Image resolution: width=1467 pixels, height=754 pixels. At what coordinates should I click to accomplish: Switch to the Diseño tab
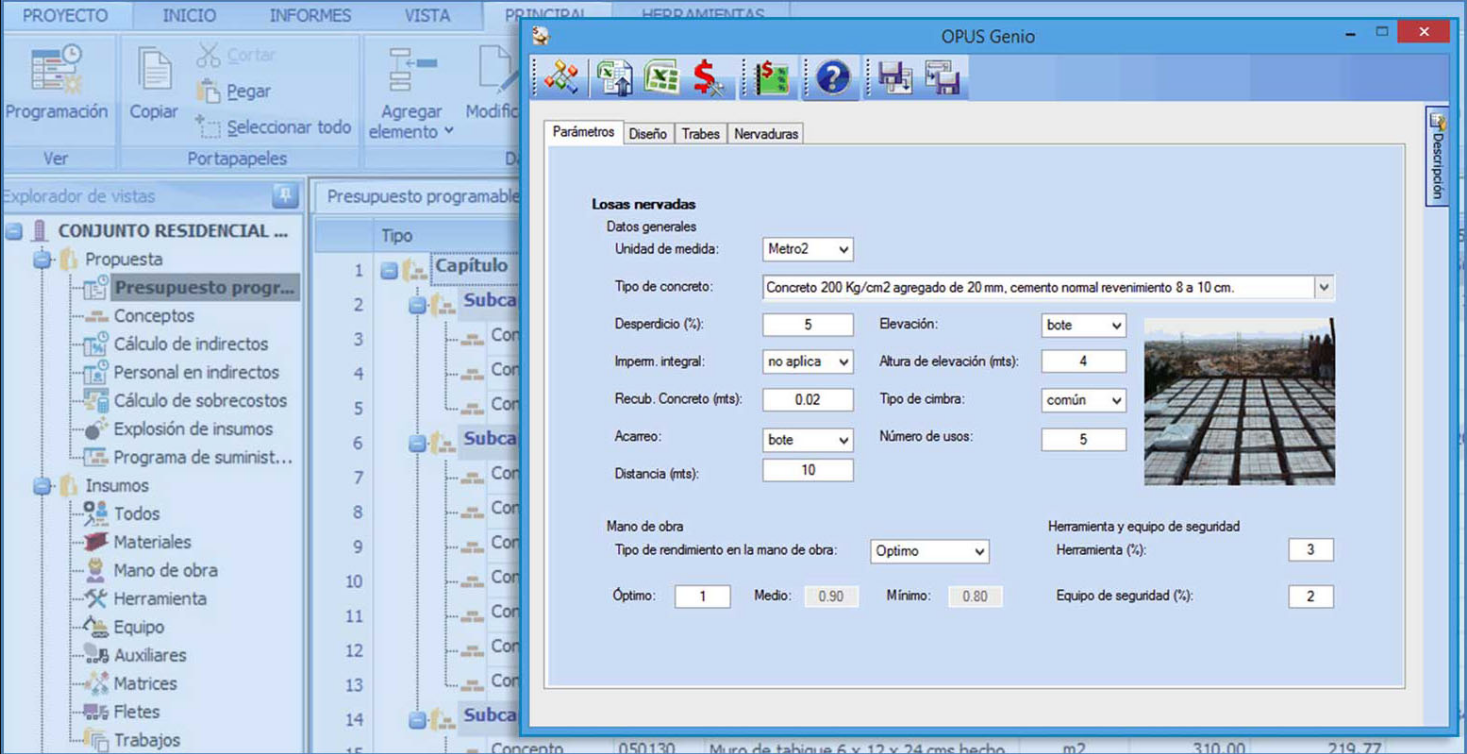(x=647, y=134)
